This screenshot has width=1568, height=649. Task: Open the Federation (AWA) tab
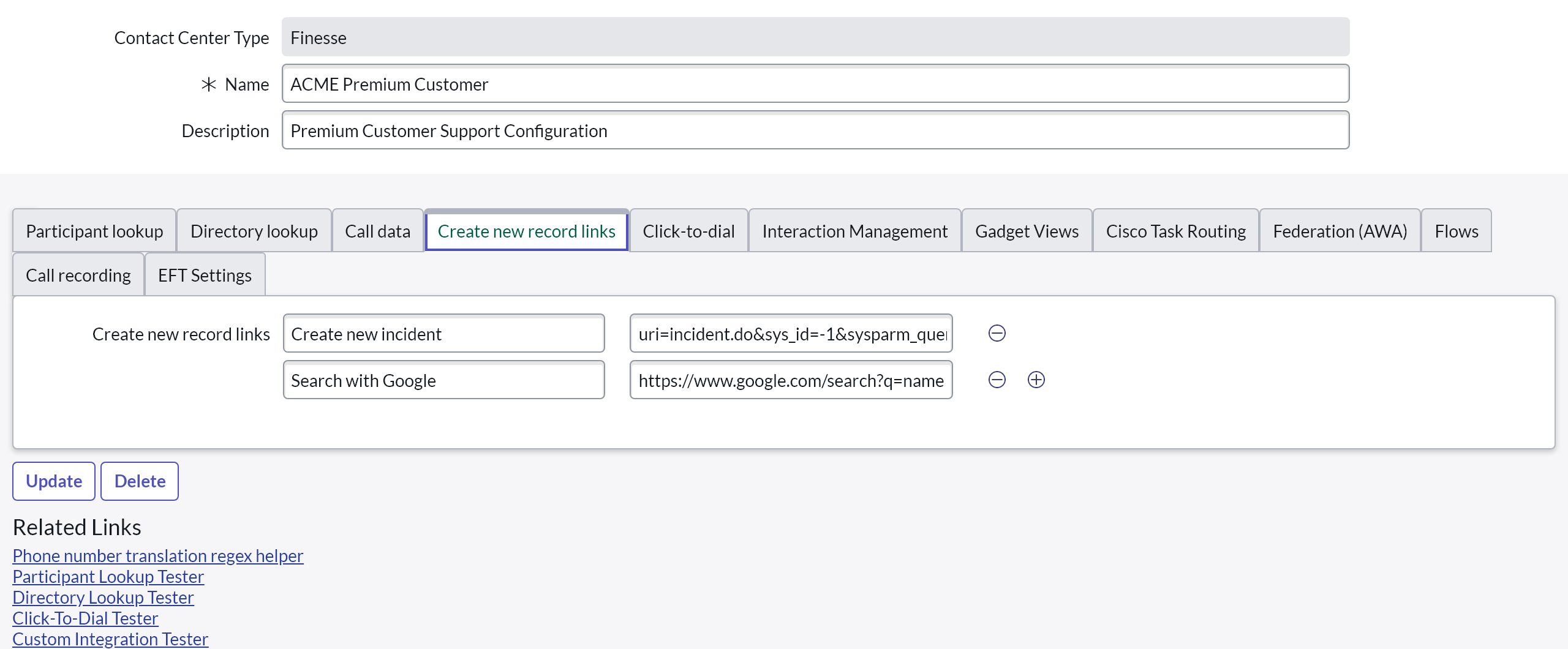(1340, 231)
